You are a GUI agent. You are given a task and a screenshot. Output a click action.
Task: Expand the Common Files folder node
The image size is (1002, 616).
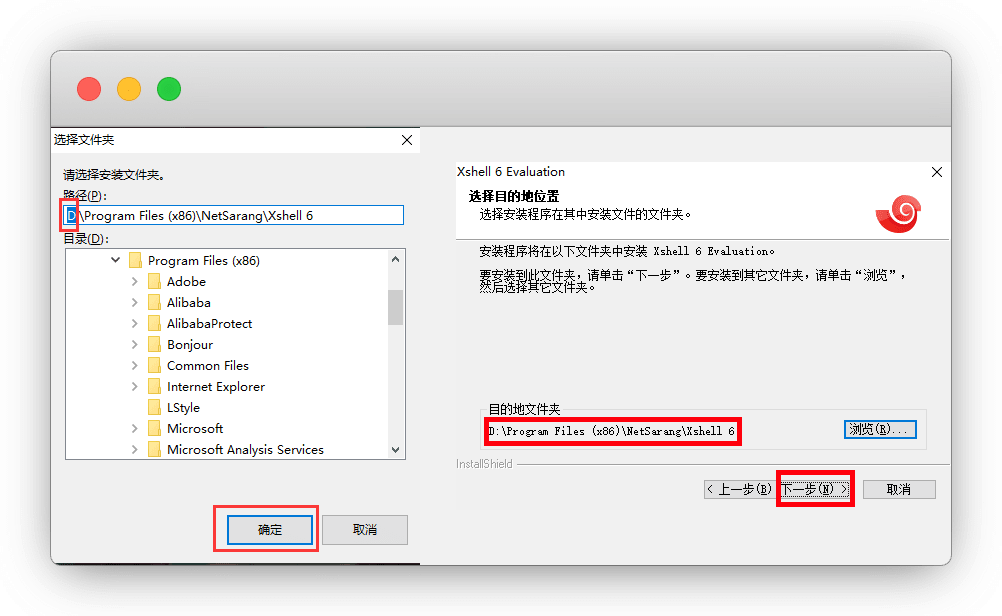tap(135, 366)
